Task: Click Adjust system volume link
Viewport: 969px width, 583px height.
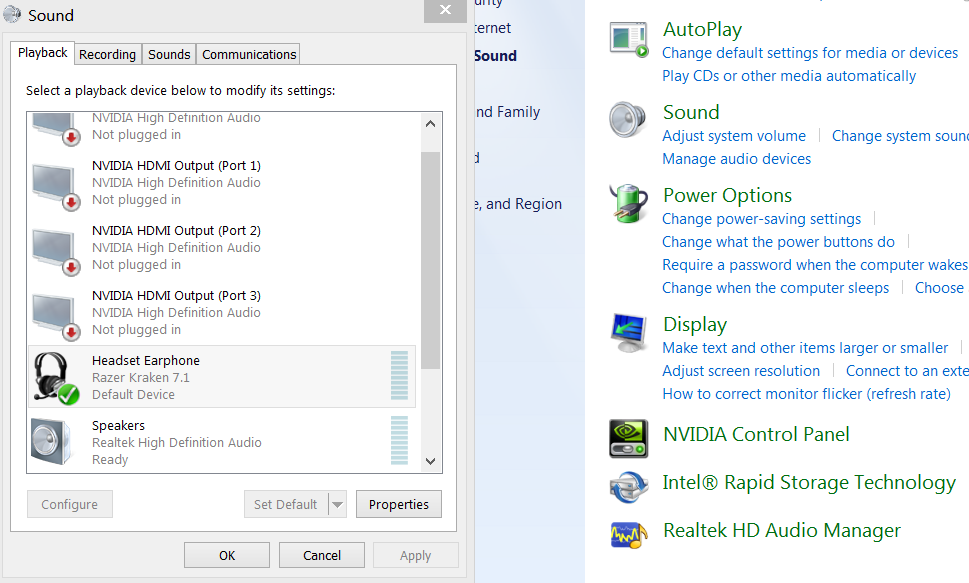Action: pyautogui.click(x=734, y=136)
